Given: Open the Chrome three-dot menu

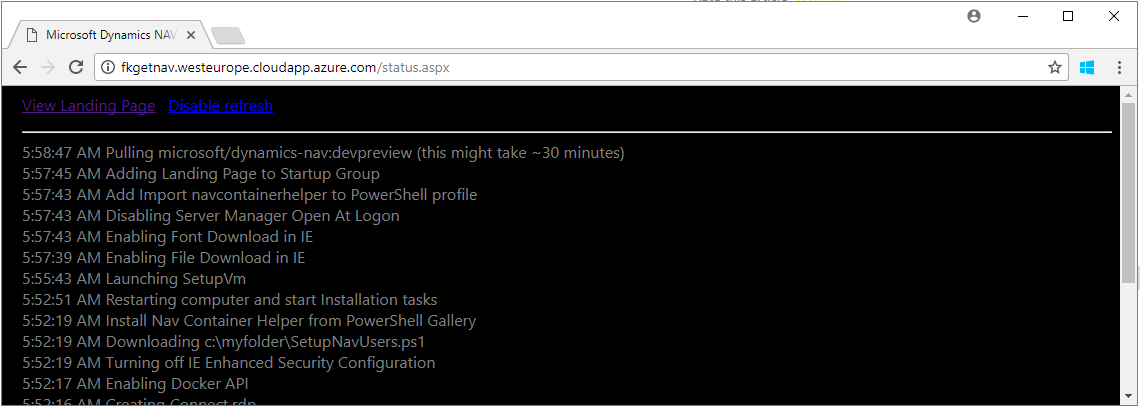Looking at the screenshot, I should tap(1120, 67).
